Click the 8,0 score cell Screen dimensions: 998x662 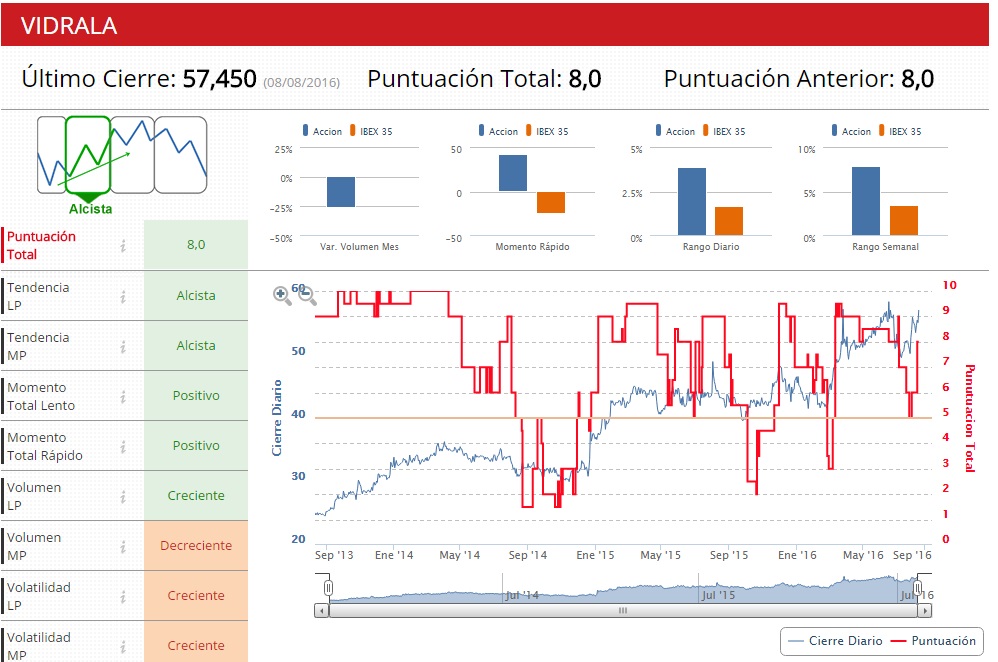(x=196, y=244)
